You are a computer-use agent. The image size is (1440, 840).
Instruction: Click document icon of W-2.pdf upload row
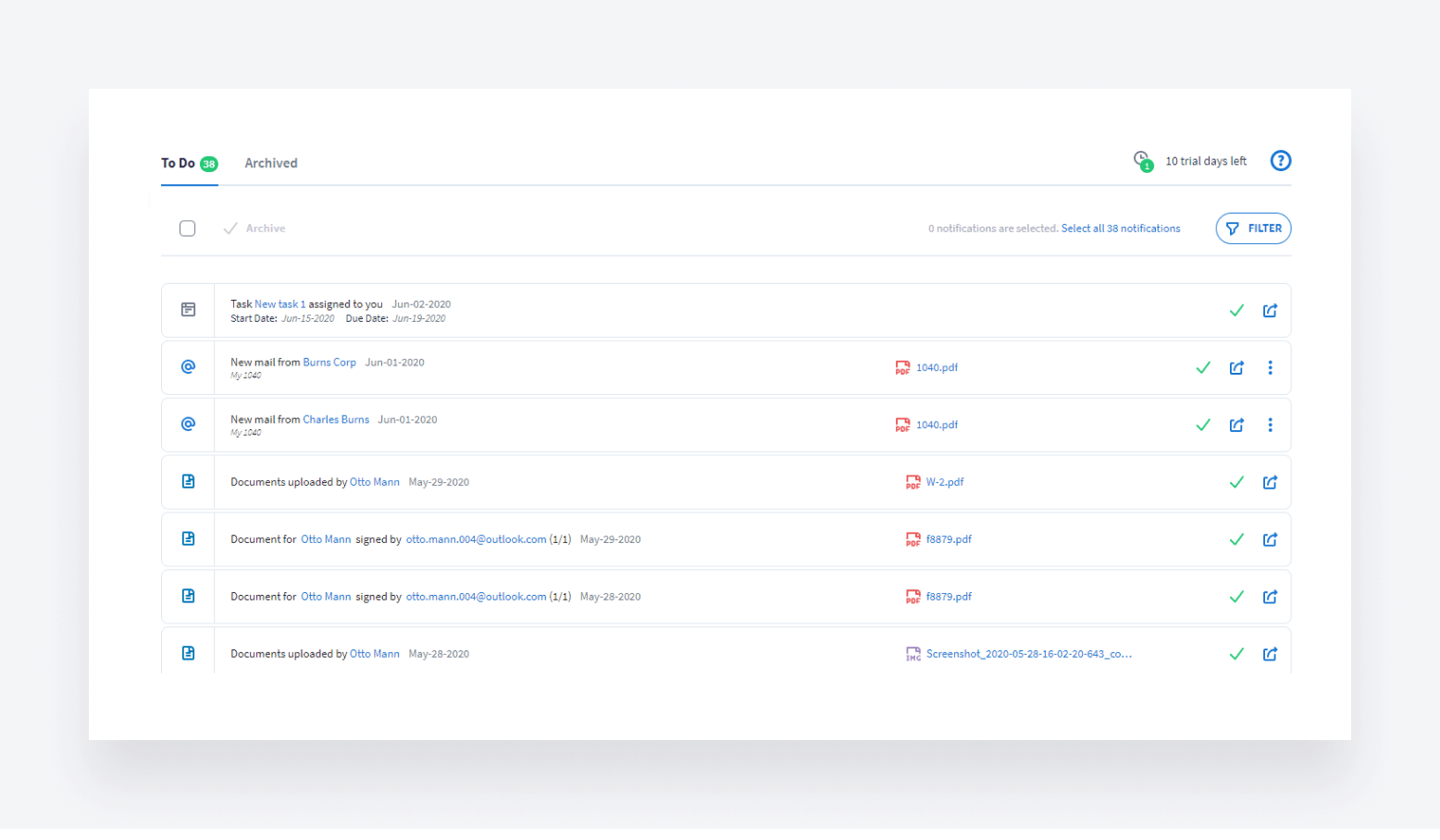[188, 482]
